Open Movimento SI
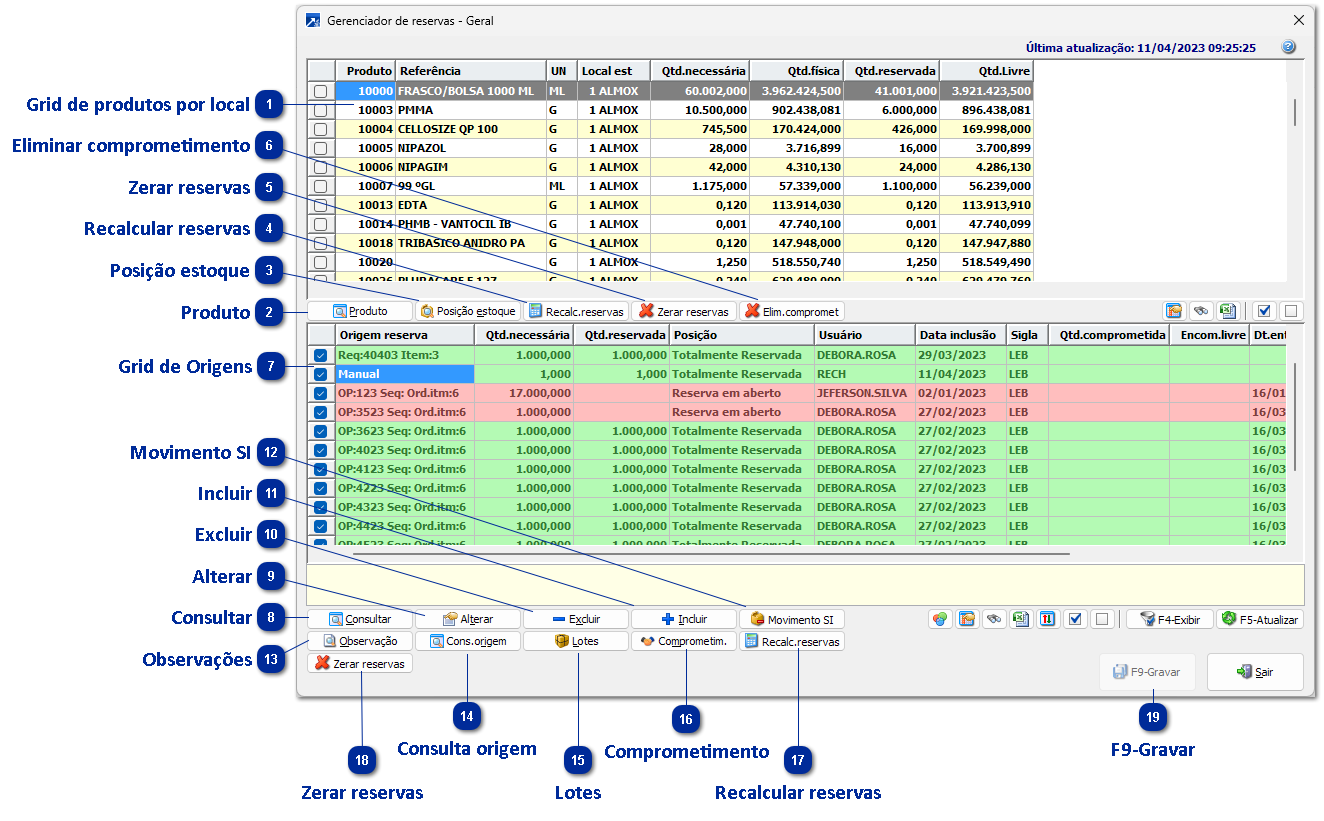 [792, 619]
